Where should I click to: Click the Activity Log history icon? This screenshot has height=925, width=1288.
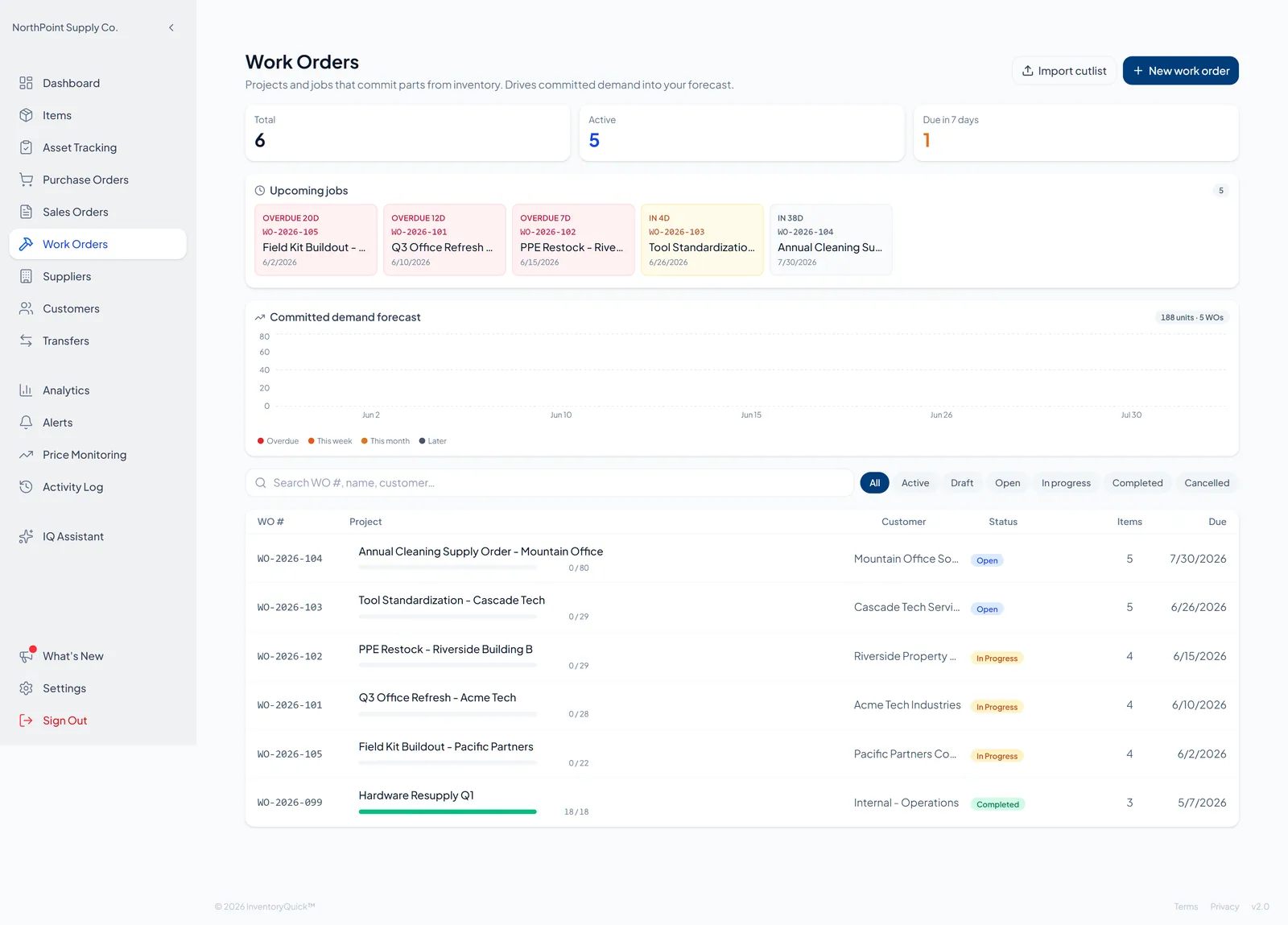26,487
